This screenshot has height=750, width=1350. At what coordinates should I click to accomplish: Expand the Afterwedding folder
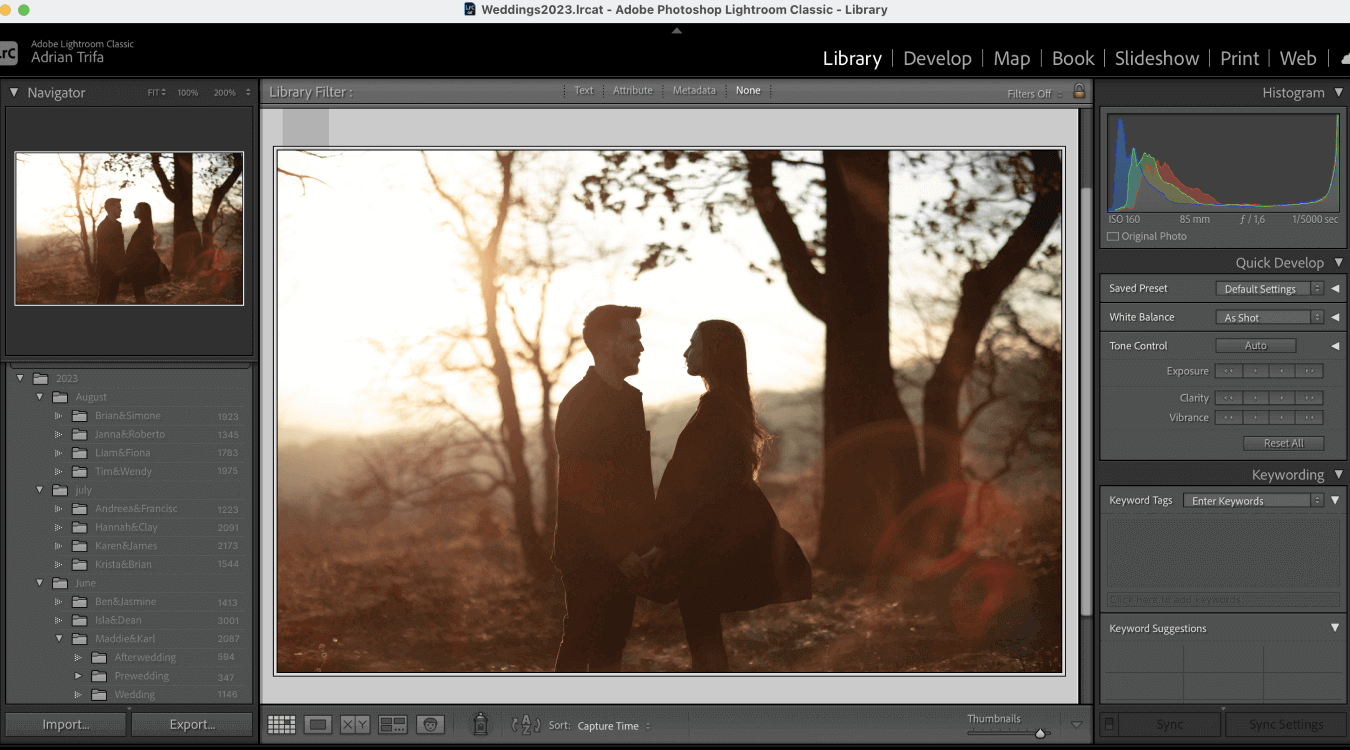click(78, 658)
